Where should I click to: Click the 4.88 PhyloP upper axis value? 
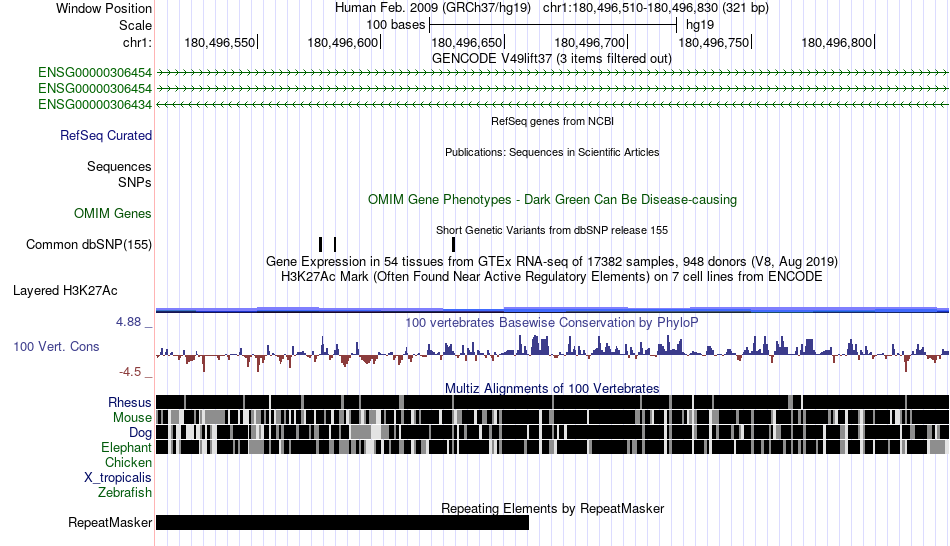(128, 322)
